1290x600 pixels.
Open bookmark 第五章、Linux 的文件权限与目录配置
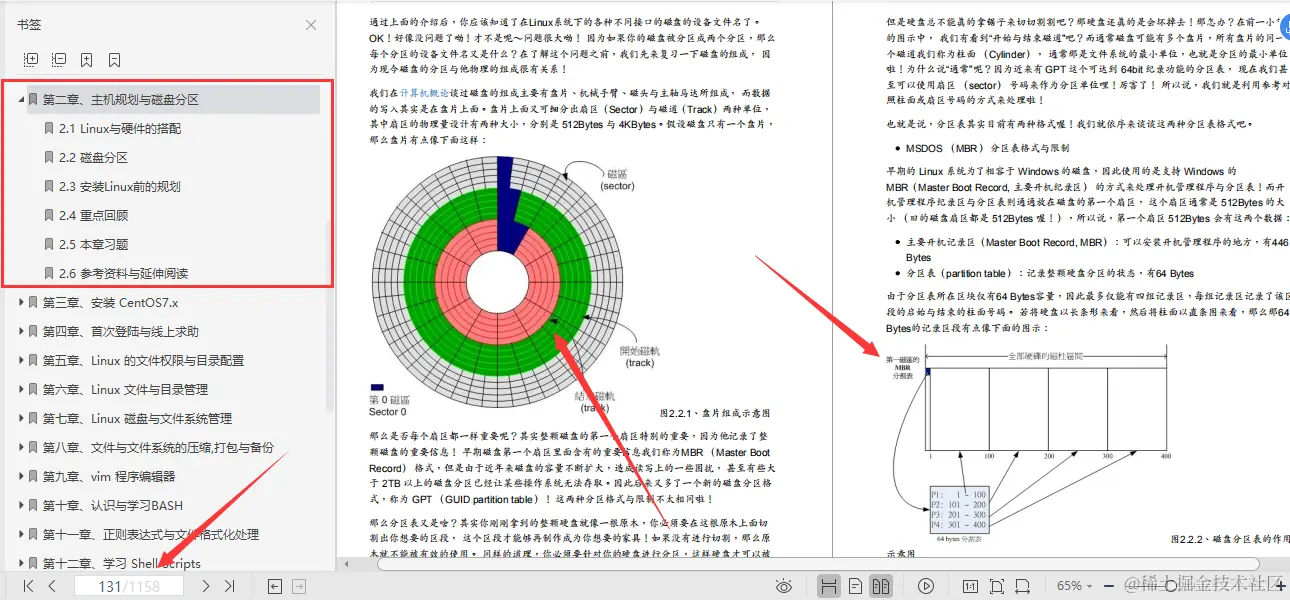click(143, 360)
